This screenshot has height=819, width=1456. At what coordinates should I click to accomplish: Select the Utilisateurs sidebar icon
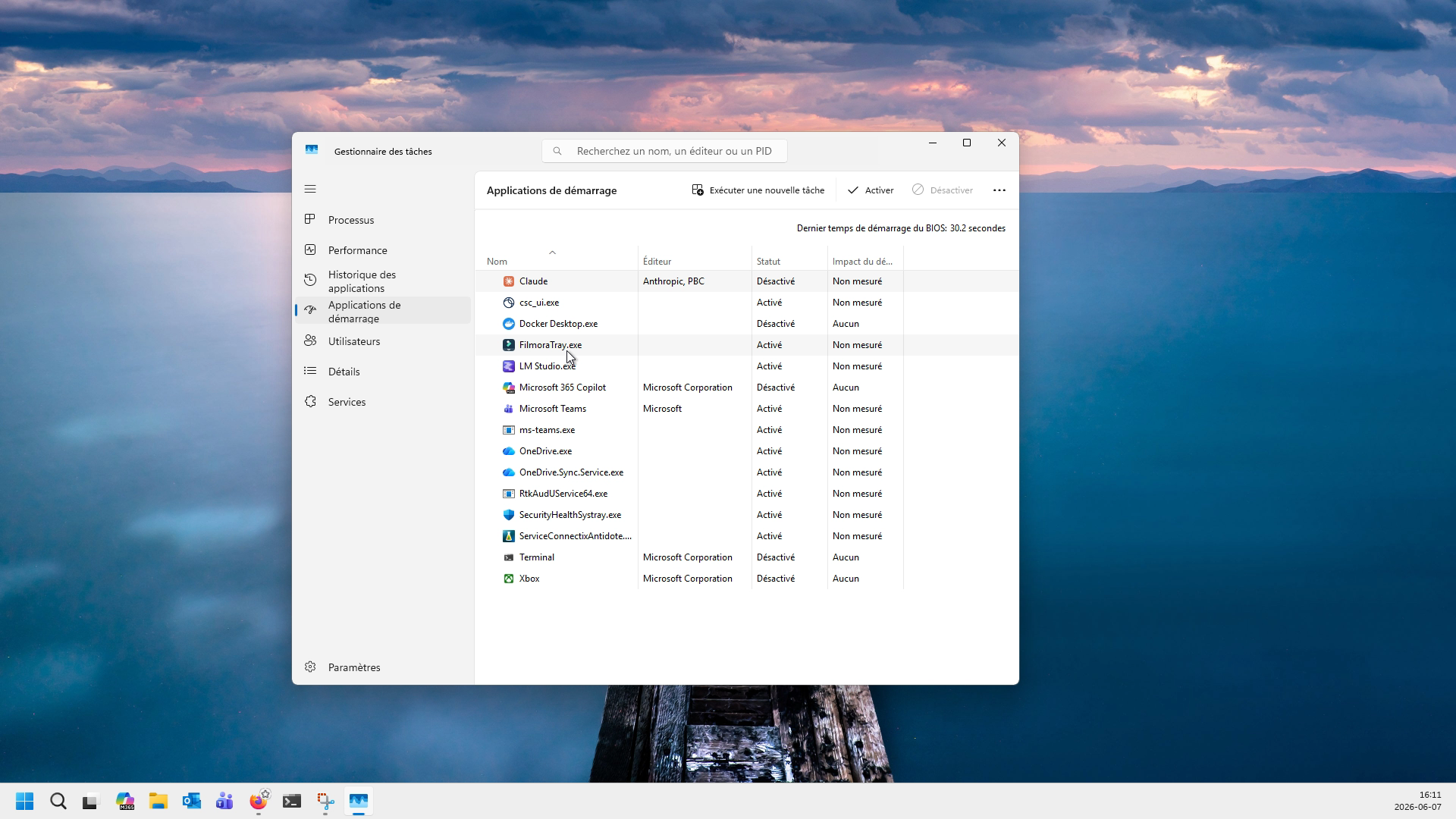[310, 340]
